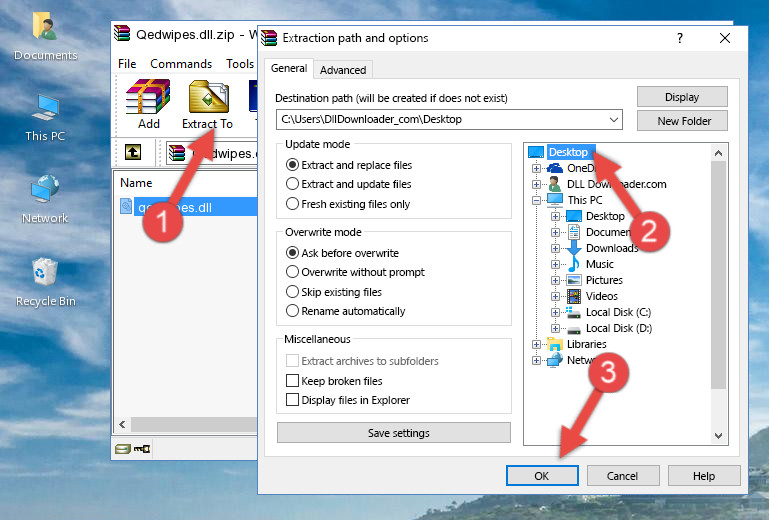Viewport: 769px width, 520px height.
Task: Expand the Downloads tree node
Action: tap(555, 248)
